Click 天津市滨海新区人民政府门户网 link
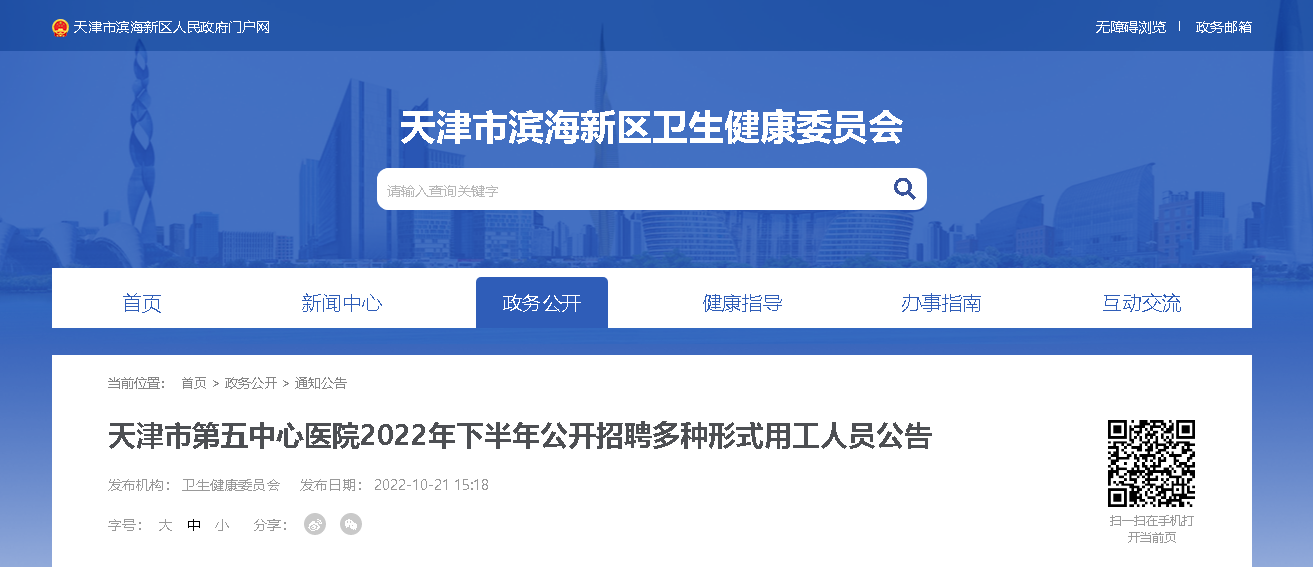 click(x=172, y=27)
